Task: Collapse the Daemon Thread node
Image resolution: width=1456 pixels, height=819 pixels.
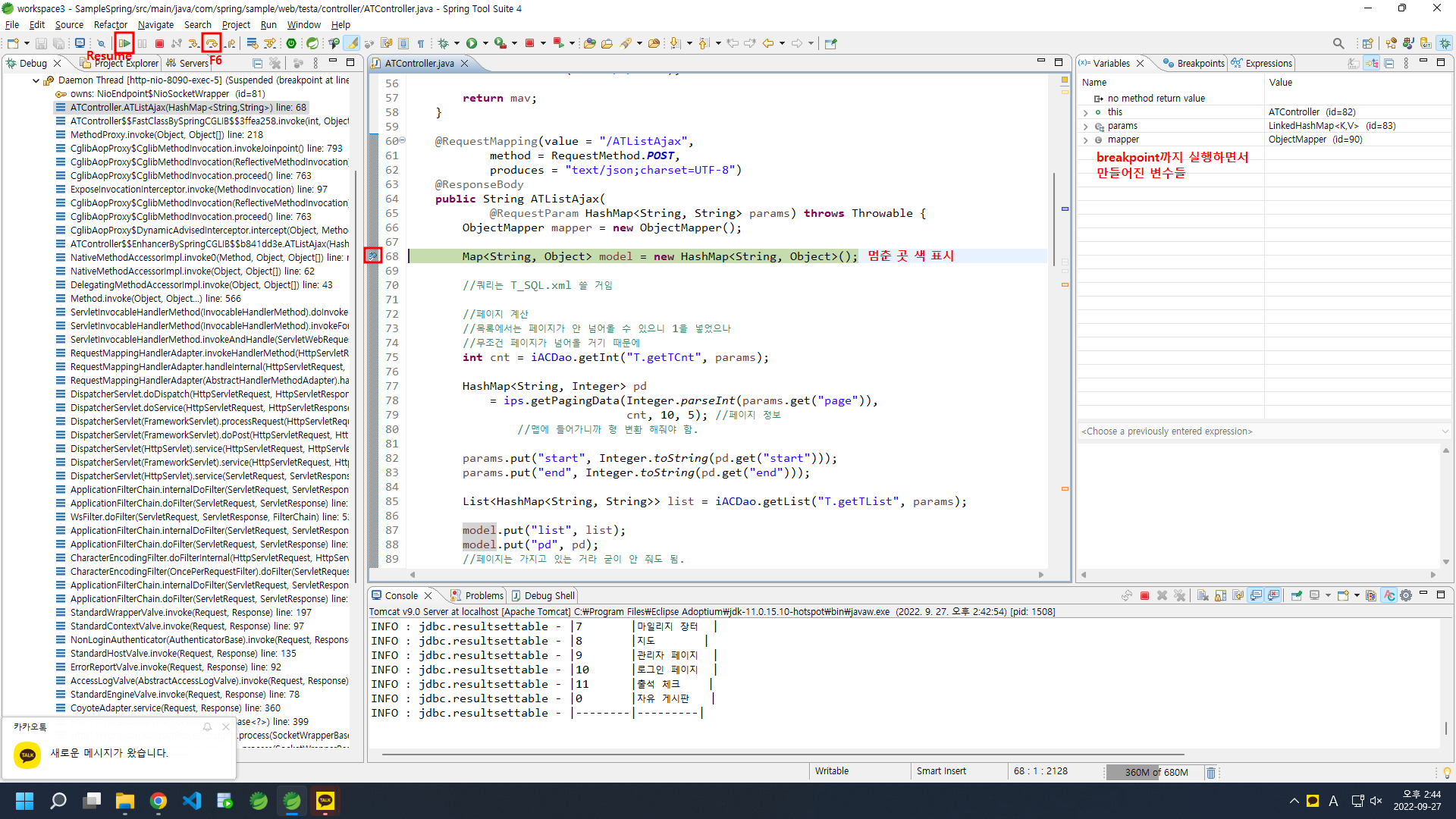Action: pos(36,80)
